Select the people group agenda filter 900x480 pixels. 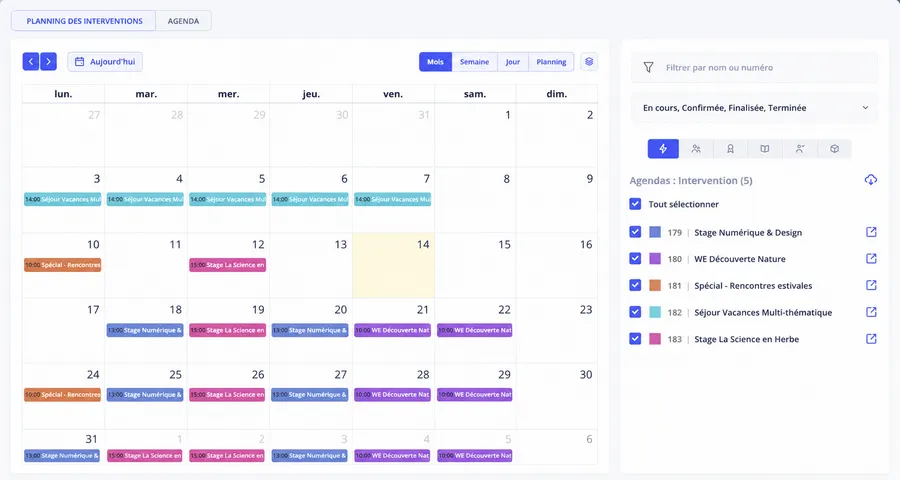coord(696,149)
